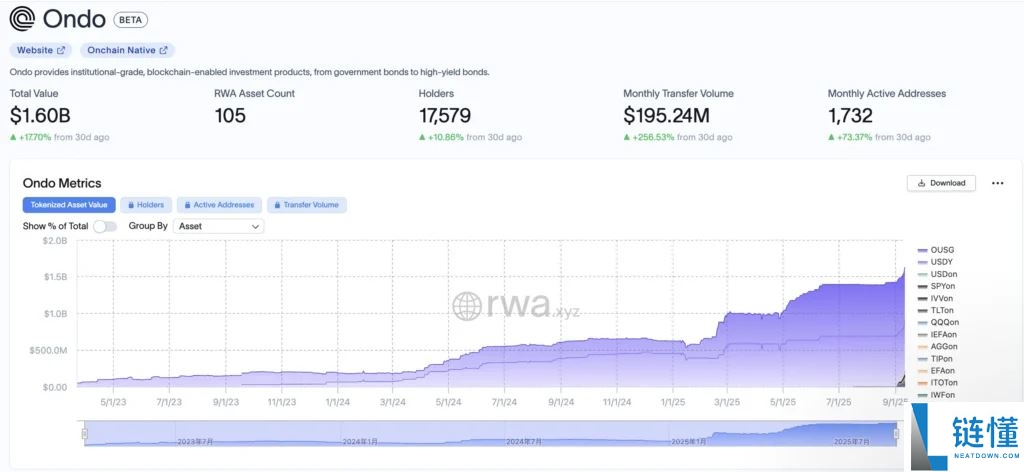Select the Tokenized Asset Value tab

(69, 205)
